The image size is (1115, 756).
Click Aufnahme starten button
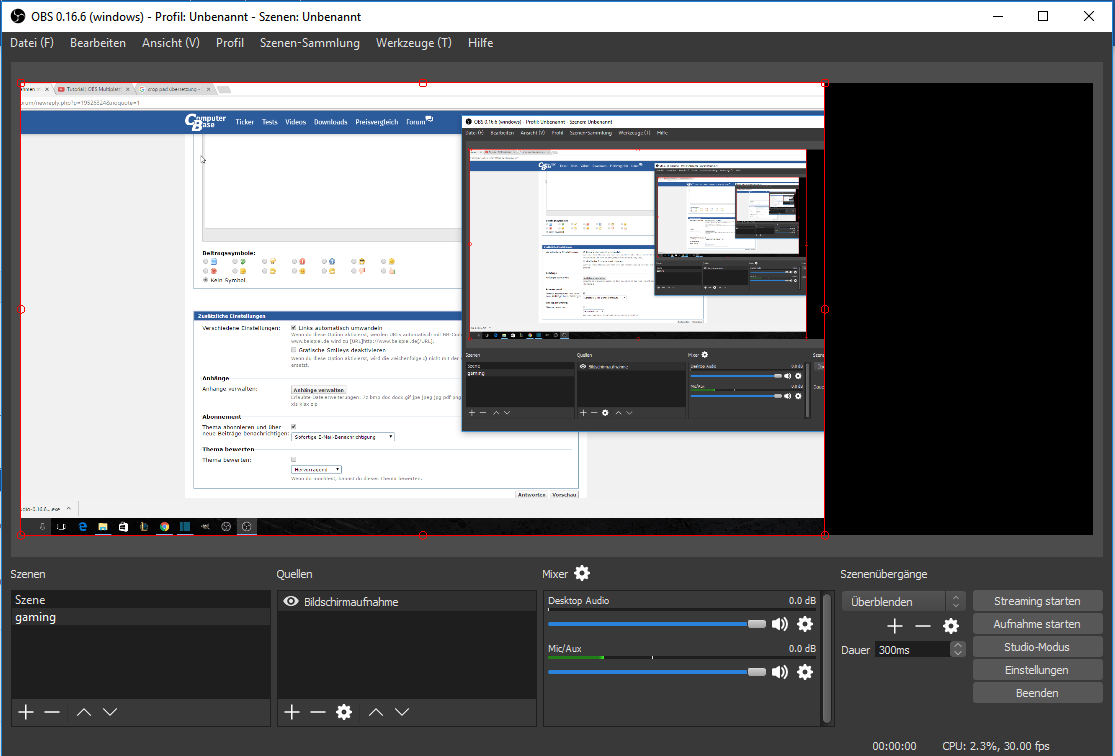[x=1037, y=624]
